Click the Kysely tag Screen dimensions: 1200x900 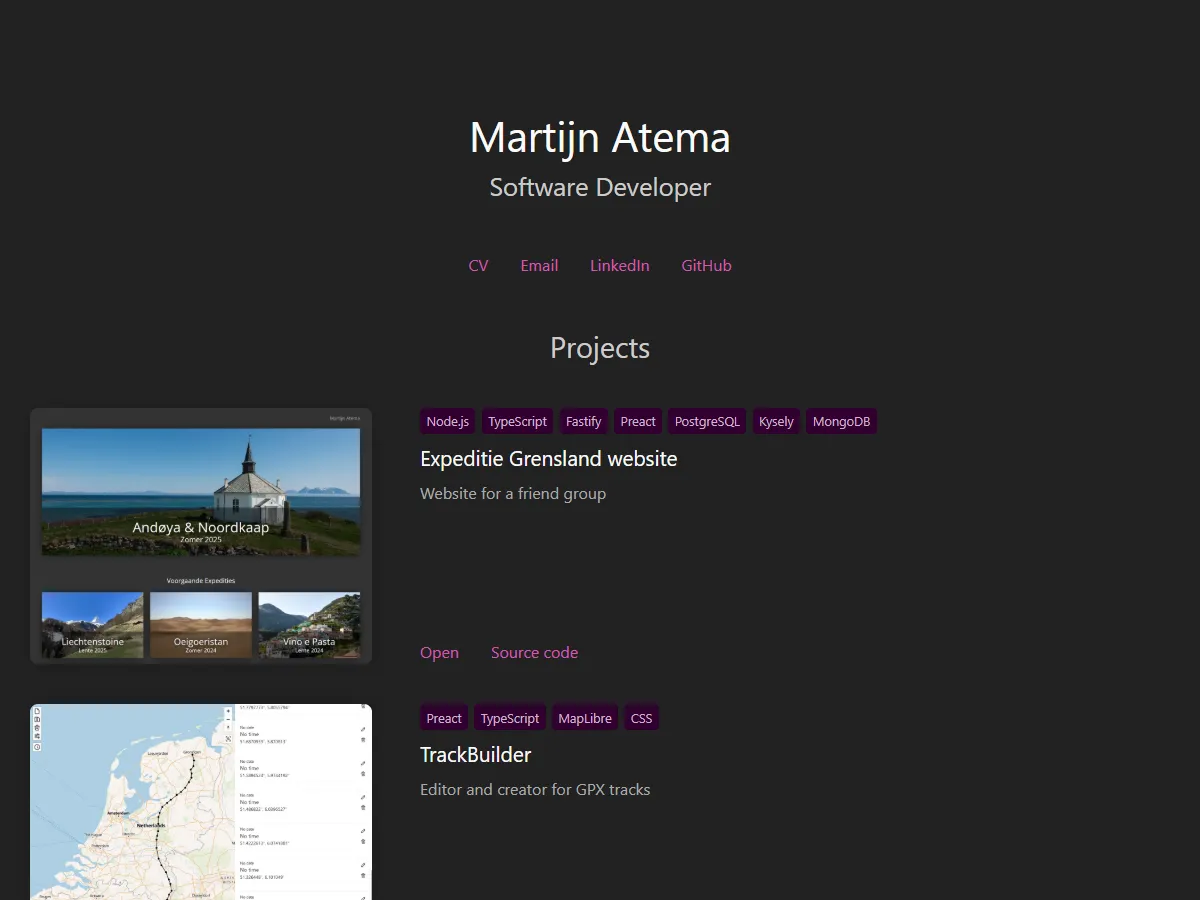pos(776,422)
